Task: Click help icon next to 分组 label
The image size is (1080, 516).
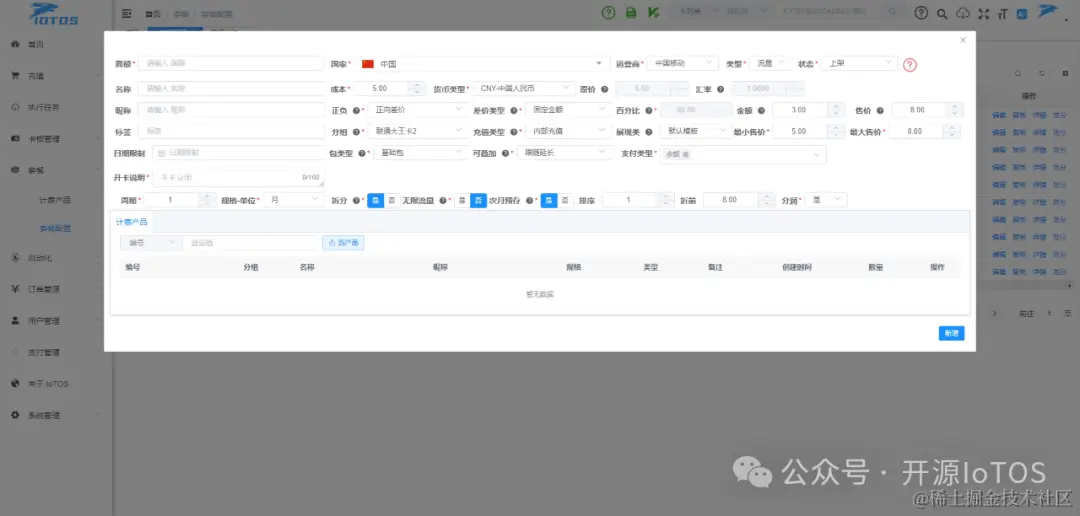Action: 356,132
